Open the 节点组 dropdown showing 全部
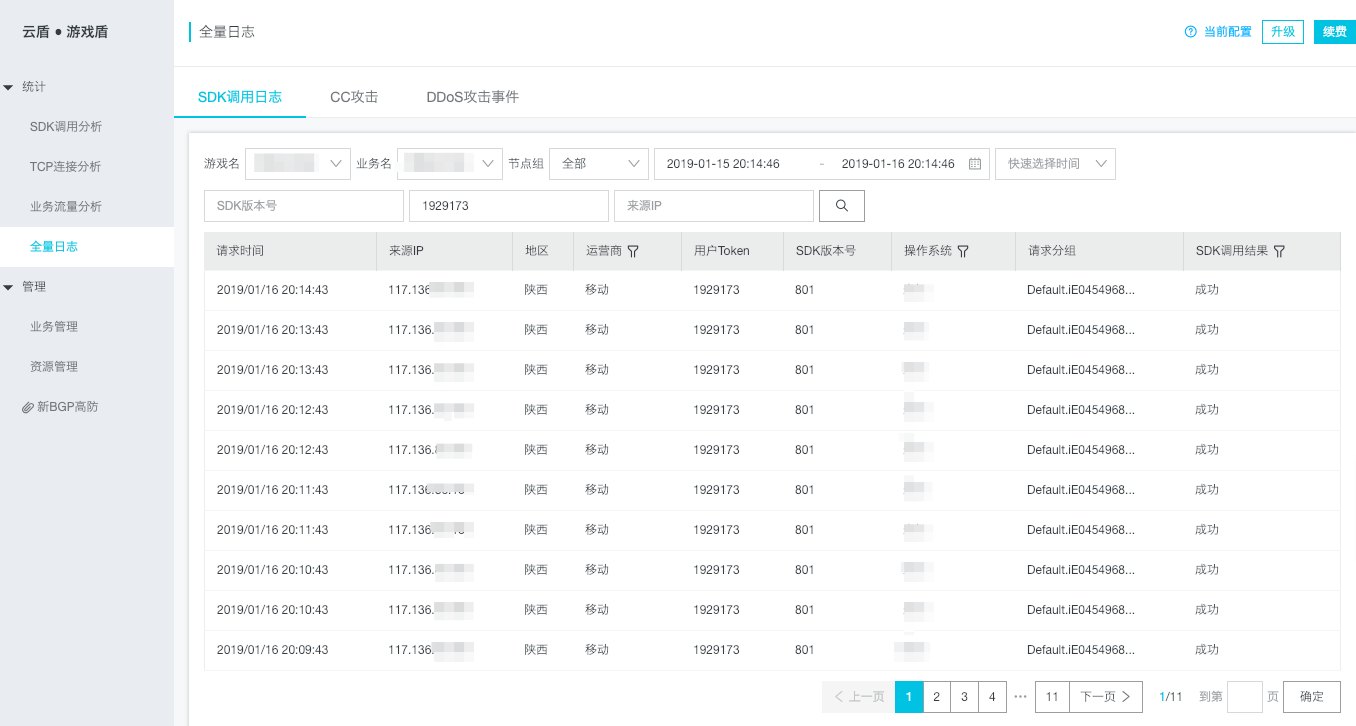 [x=599, y=164]
